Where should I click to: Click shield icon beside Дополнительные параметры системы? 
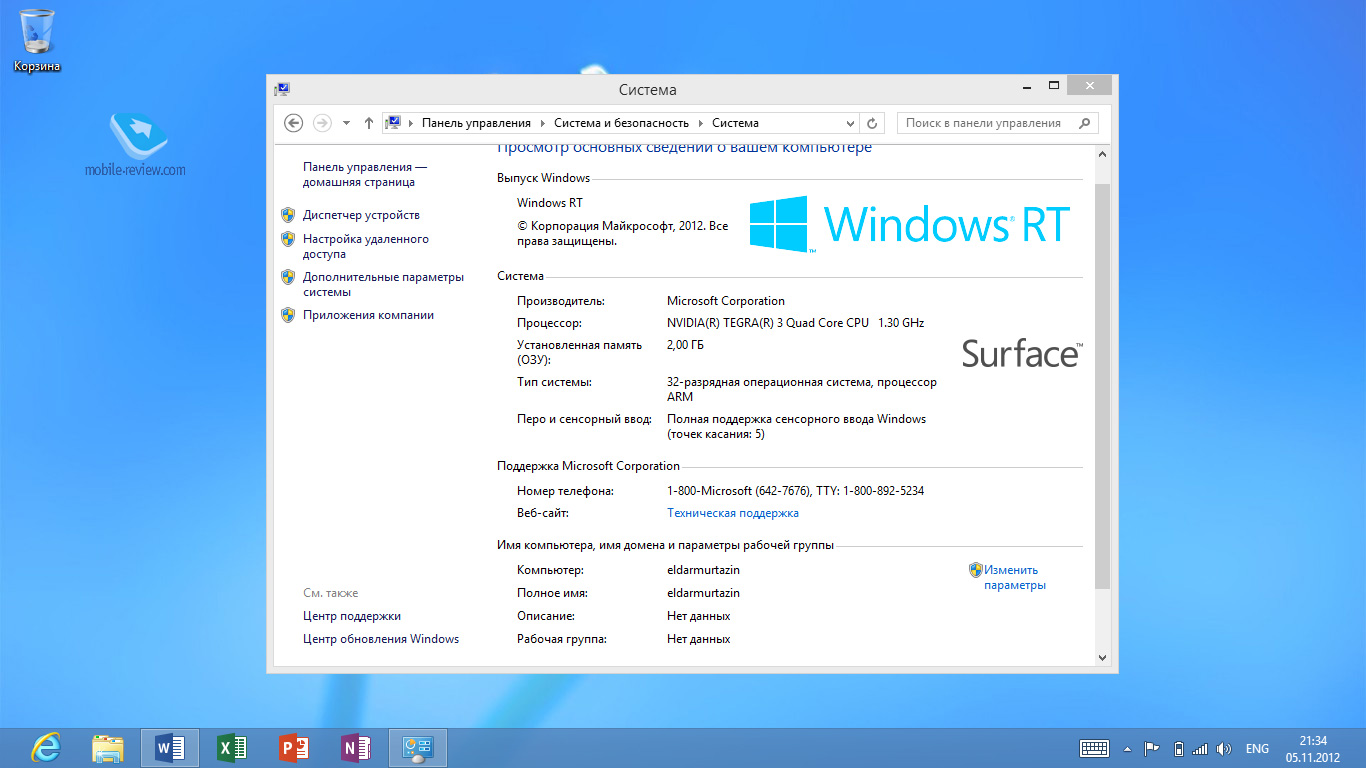tap(288, 277)
